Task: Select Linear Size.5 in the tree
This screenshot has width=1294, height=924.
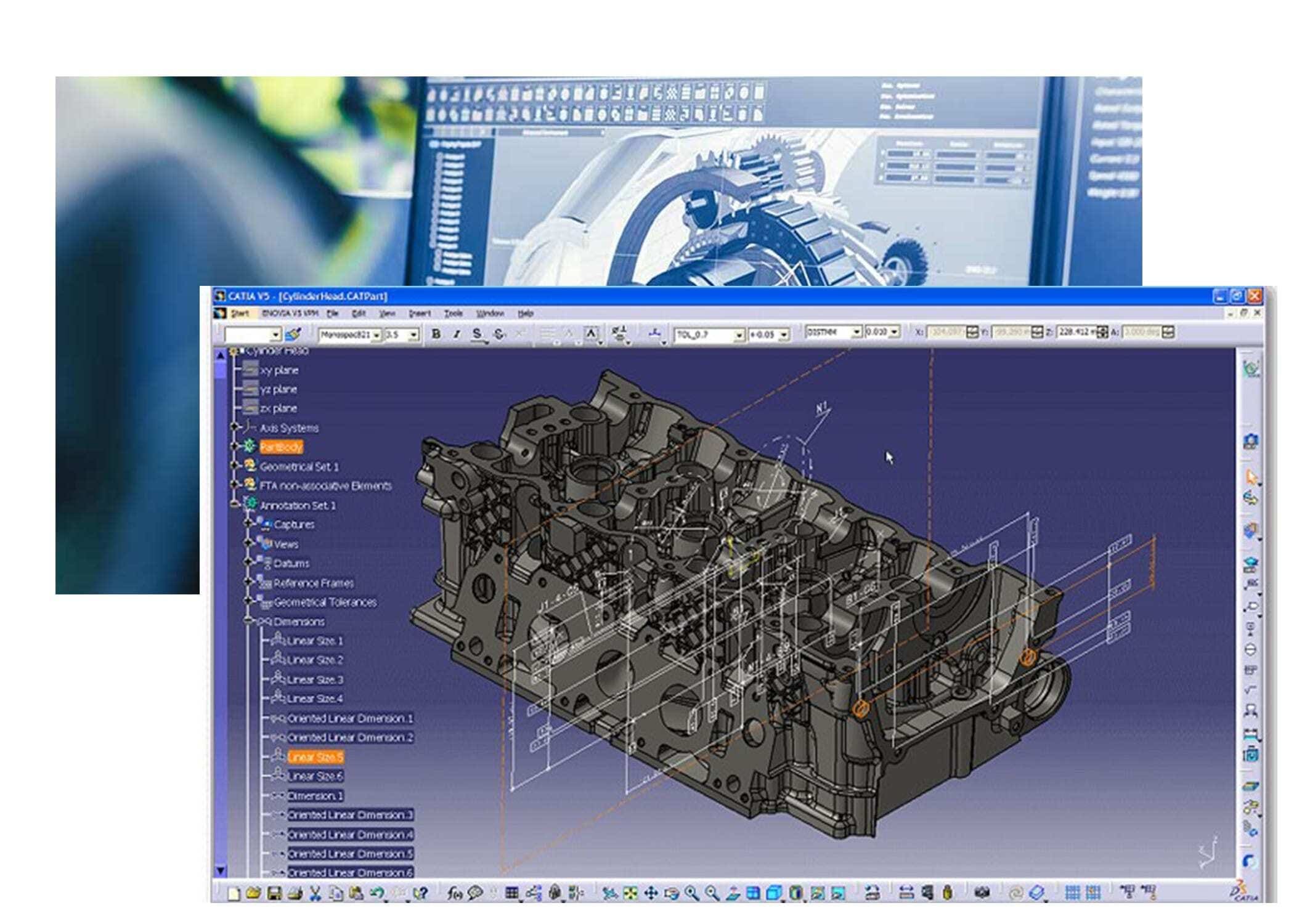Action: (x=315, y=757)
